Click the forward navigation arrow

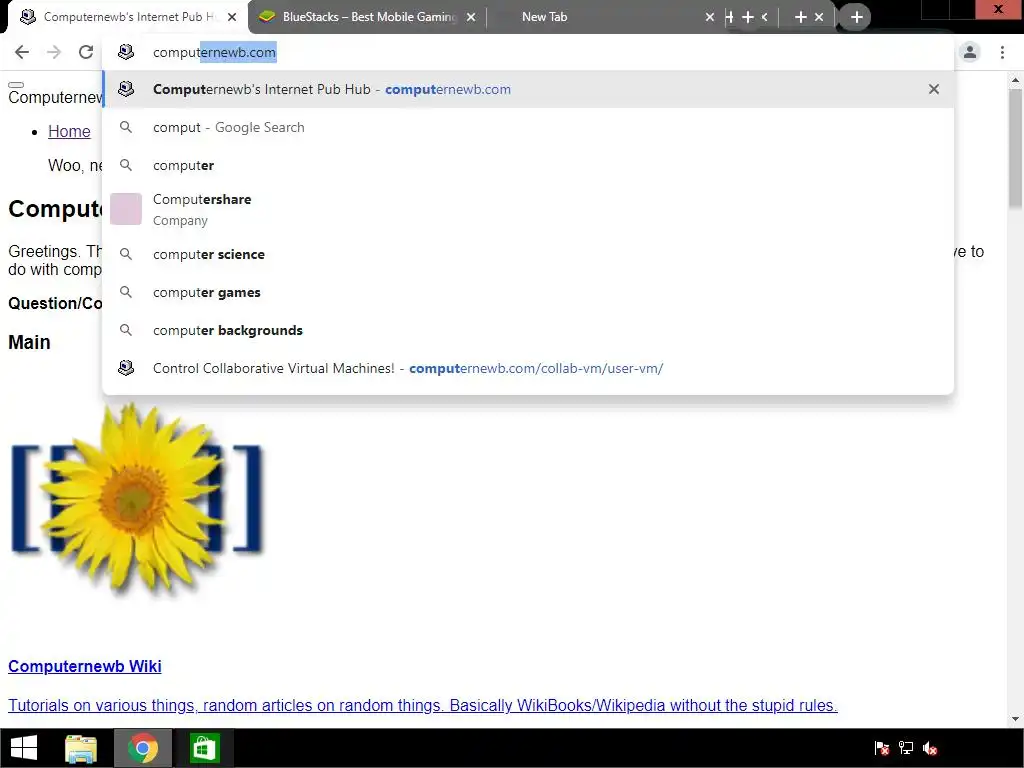(54, 52)
